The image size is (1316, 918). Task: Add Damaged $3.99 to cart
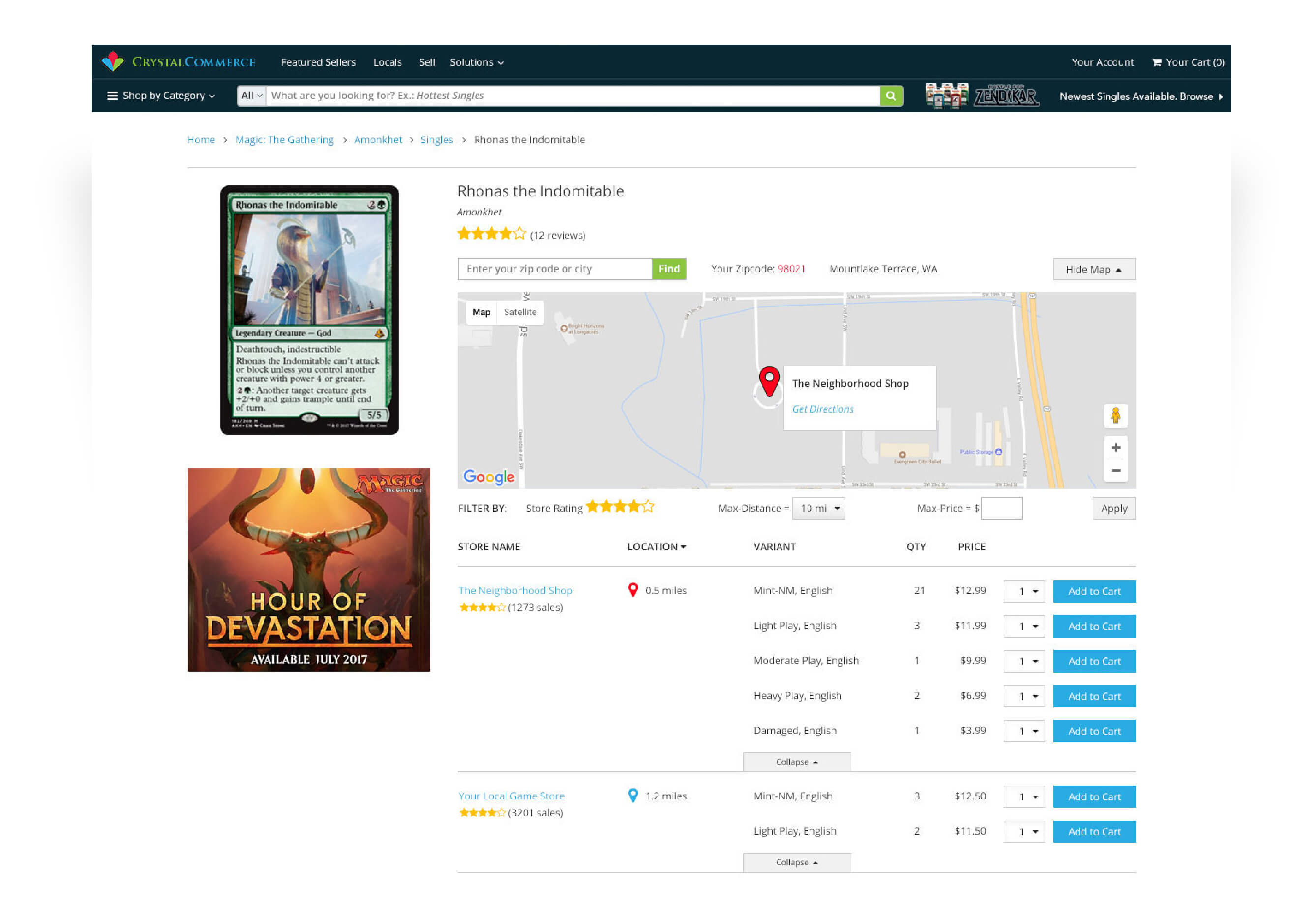1094,731
